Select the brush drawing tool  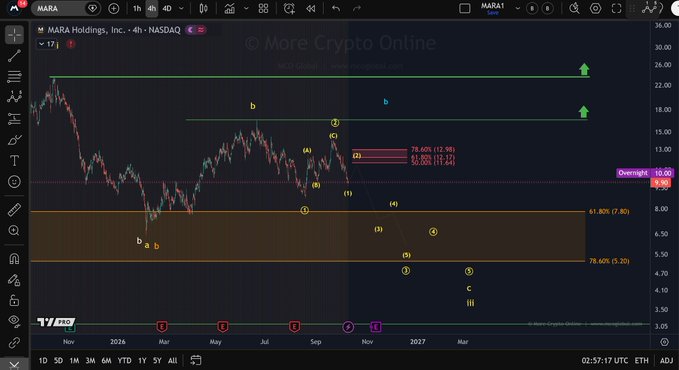[14, 140]
